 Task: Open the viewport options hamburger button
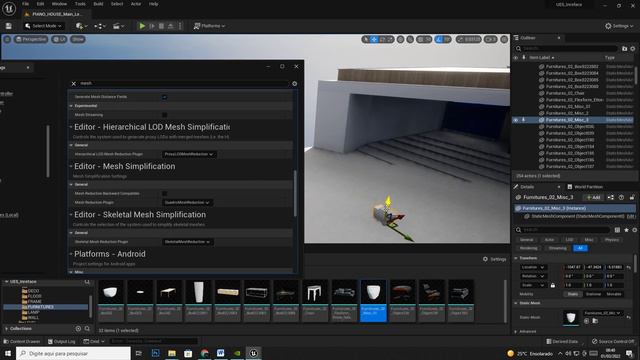(7, 39)
